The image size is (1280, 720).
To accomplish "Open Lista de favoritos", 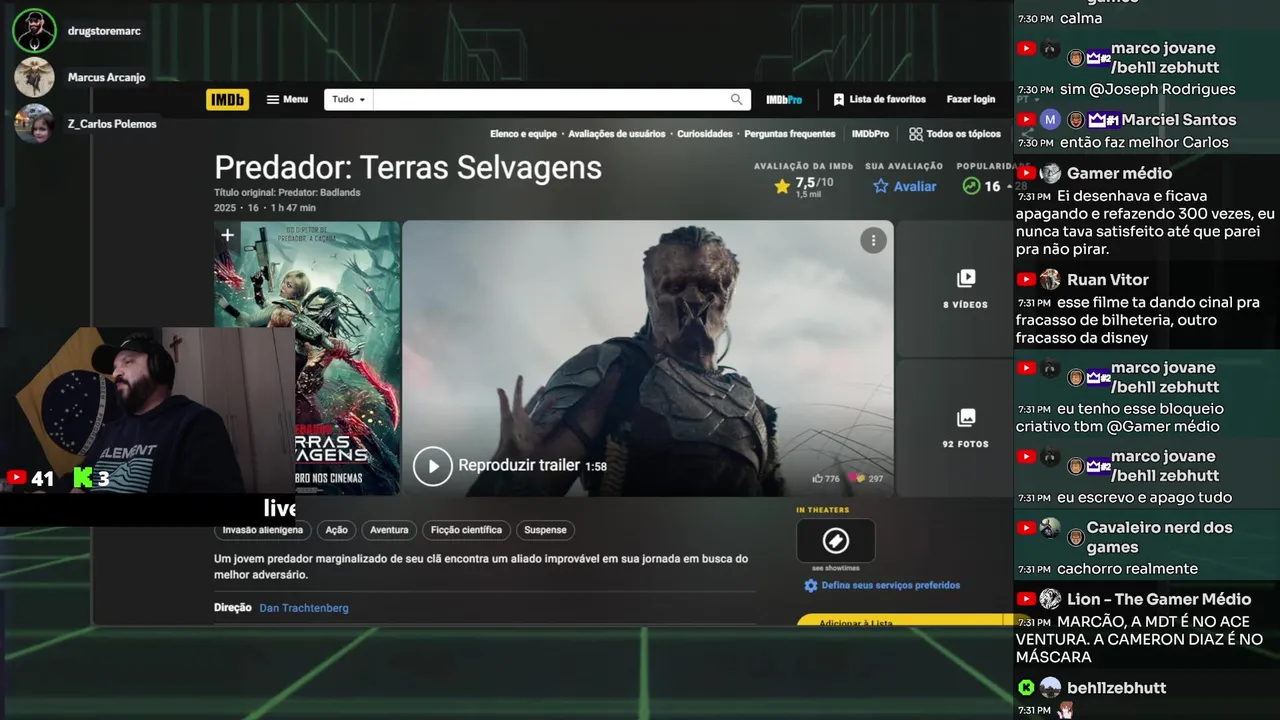I will pyautogui.click(x=879, y=100).
